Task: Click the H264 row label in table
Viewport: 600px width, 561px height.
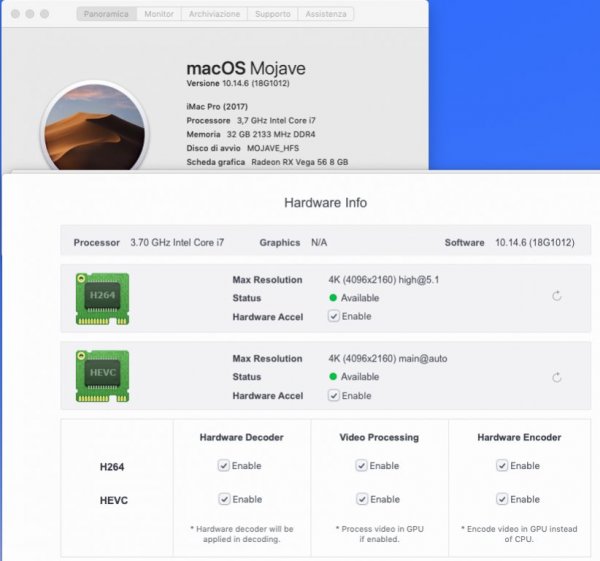Action: click(x=112, y=467)
